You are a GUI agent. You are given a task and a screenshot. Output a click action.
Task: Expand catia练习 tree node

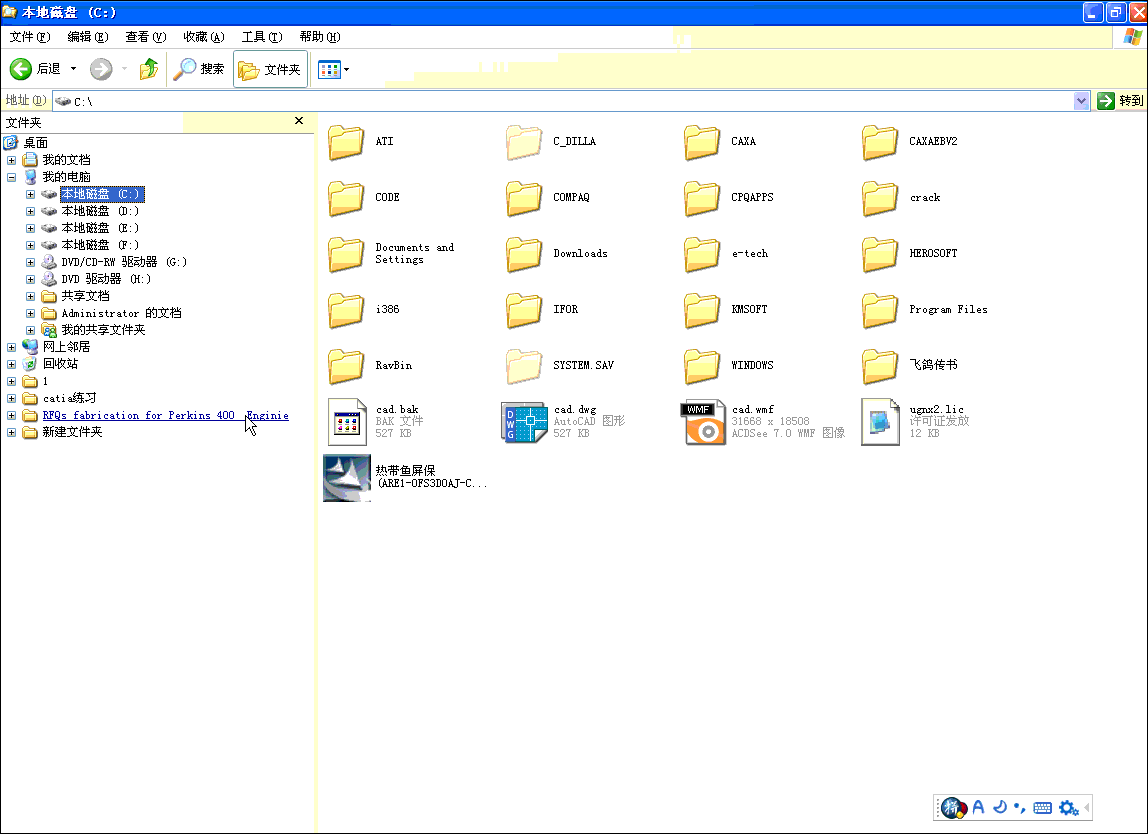click(x=12, y=398)
